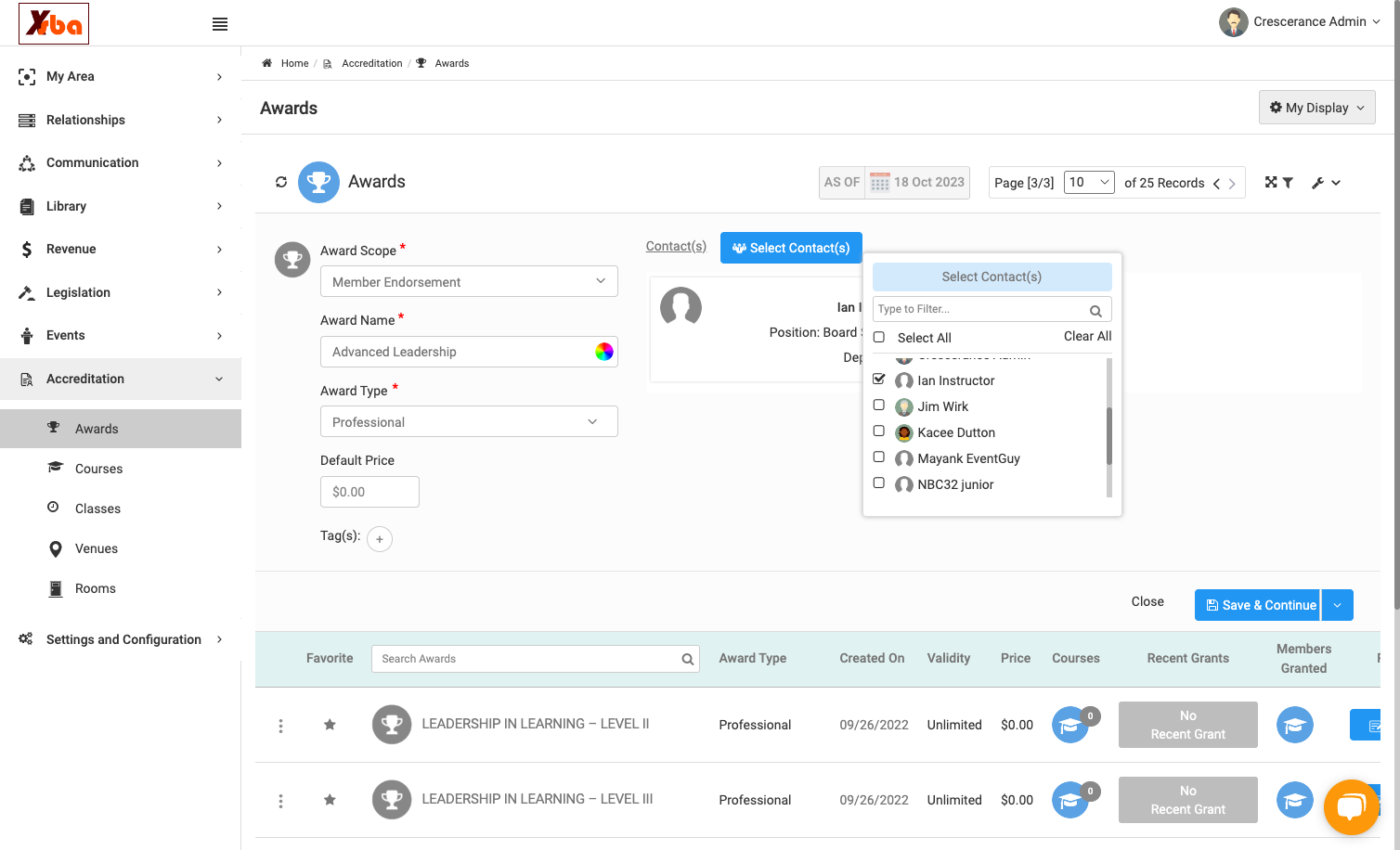The image size is (1400, 850).
Task: Open records per page dropdown
Action: tap(1089, 182)
